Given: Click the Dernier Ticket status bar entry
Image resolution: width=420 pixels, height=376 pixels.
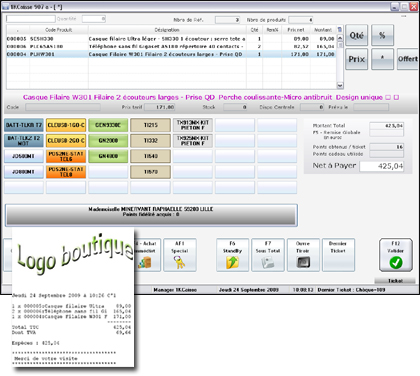Looking at the screenshot, I should (x=351, y=290).
